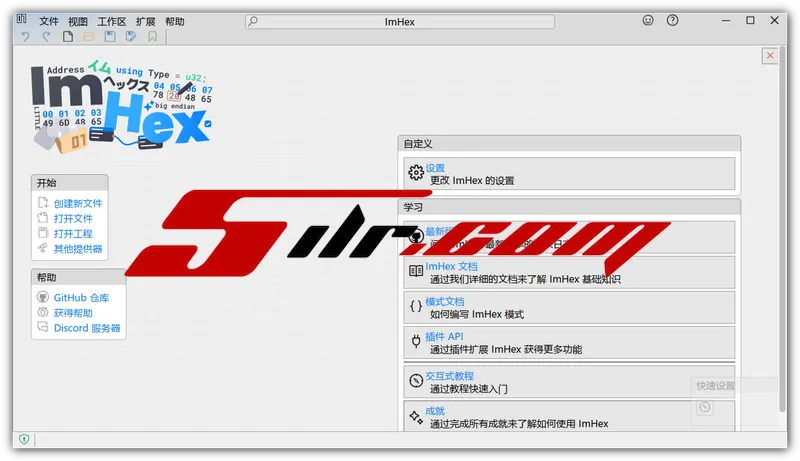Click the vertical scrollbar on right

point(783,229)
